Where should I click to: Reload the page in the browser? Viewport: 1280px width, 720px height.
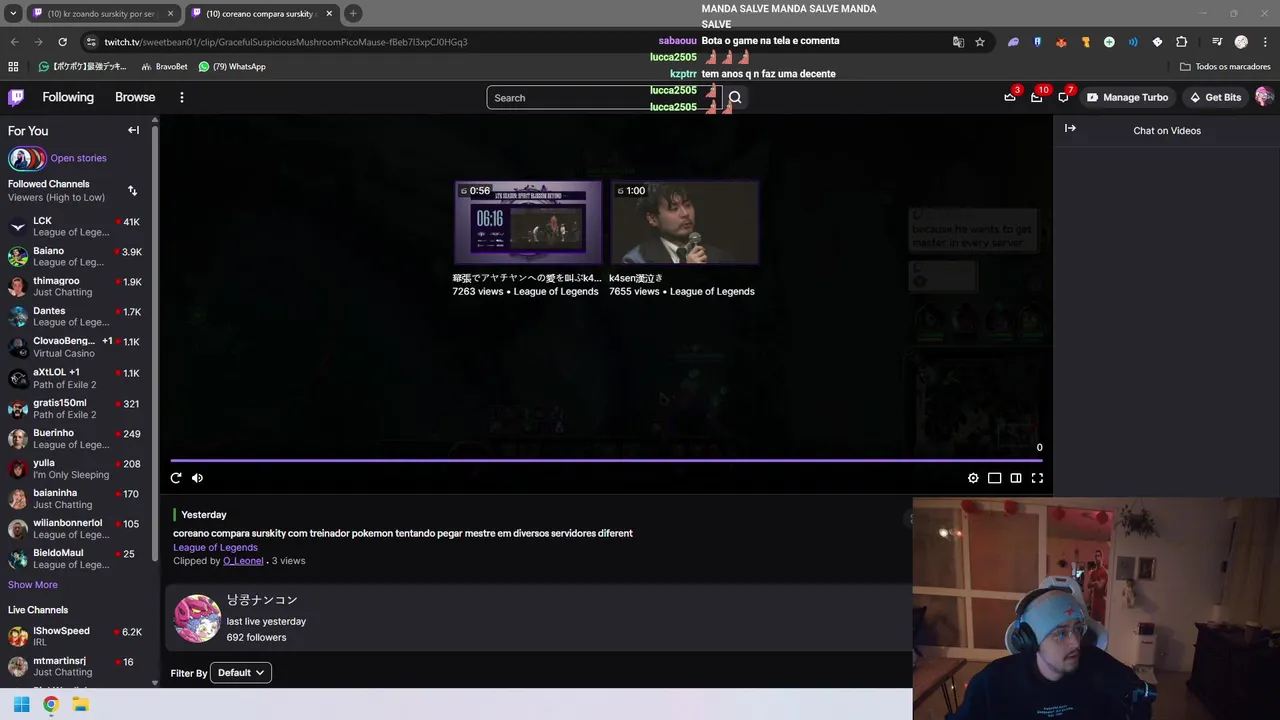[62, 42]
